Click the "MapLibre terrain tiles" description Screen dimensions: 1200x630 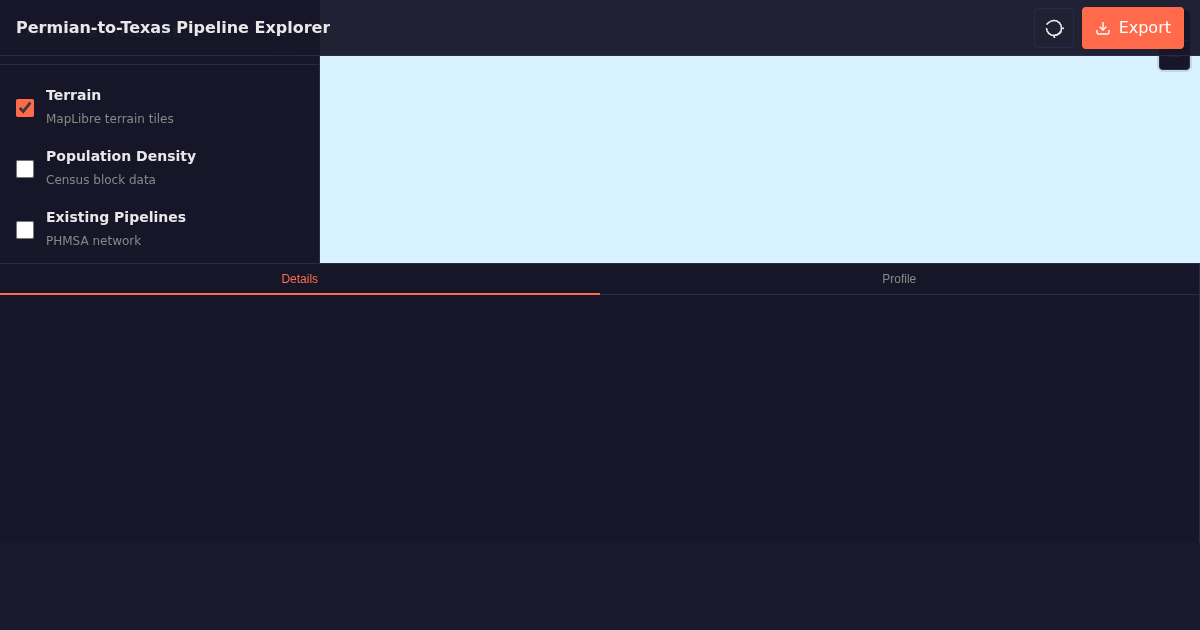pyautogui.click(x=110, y=119)
